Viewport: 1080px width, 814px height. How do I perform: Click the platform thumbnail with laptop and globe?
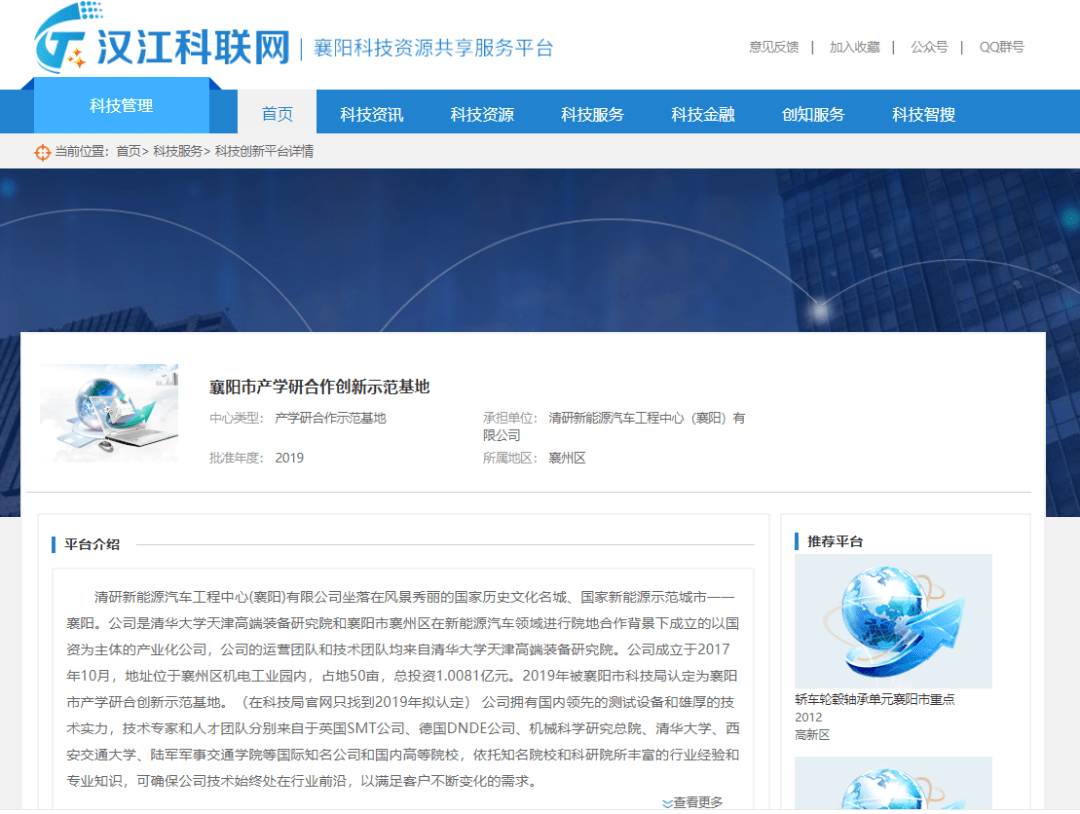109,413
